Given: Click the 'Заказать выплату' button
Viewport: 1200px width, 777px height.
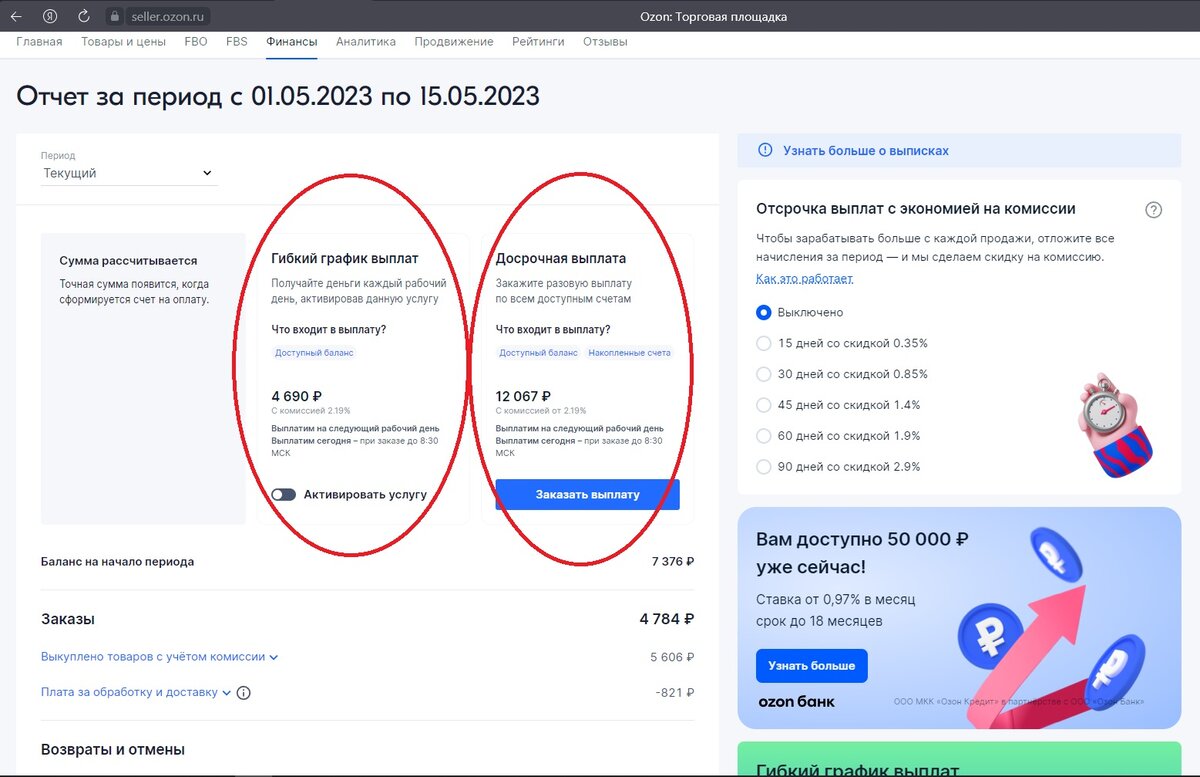Looking at the screenshot, I should 587,494.
